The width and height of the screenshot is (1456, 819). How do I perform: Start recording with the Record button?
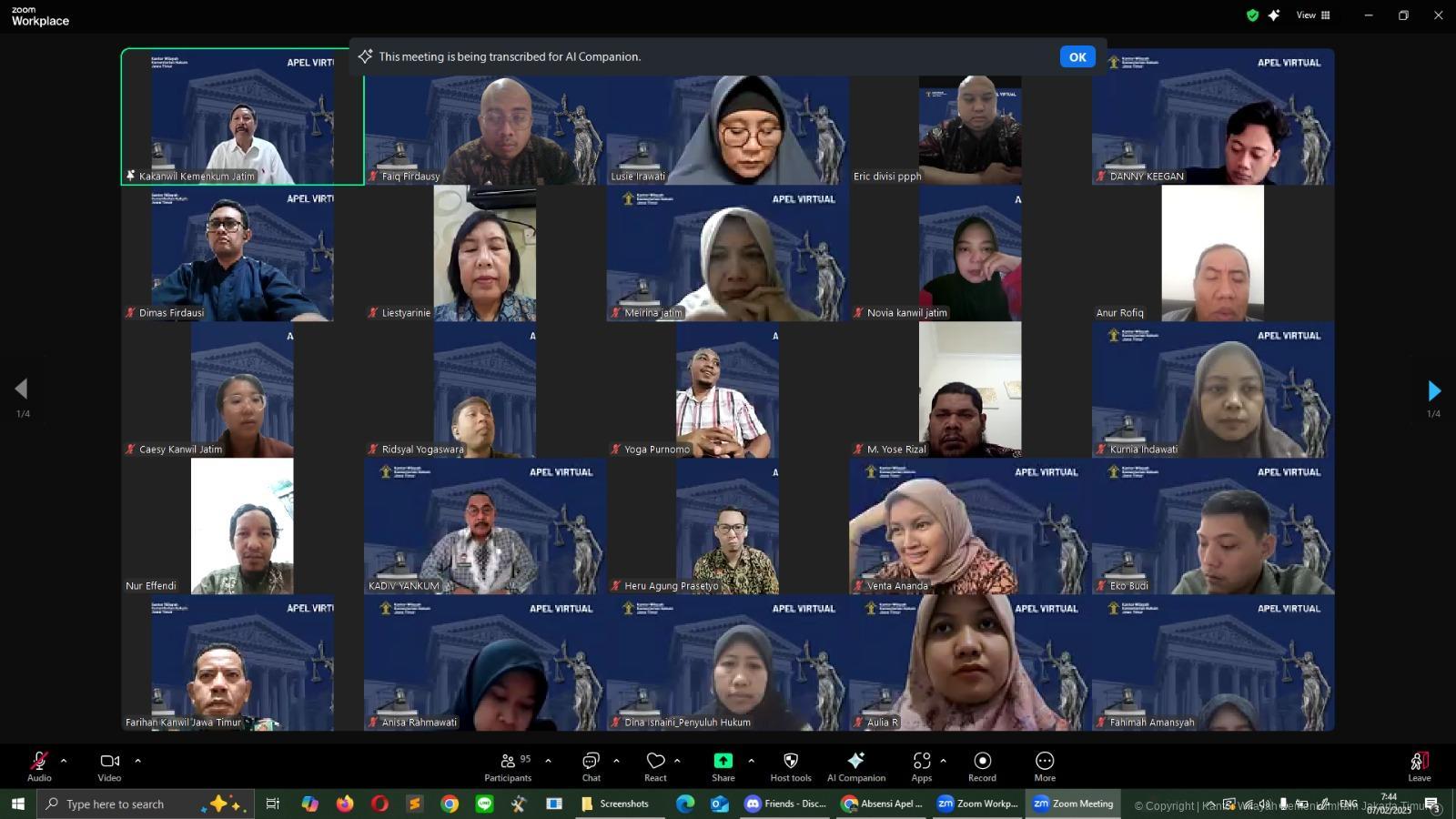(x=982, y=766)
